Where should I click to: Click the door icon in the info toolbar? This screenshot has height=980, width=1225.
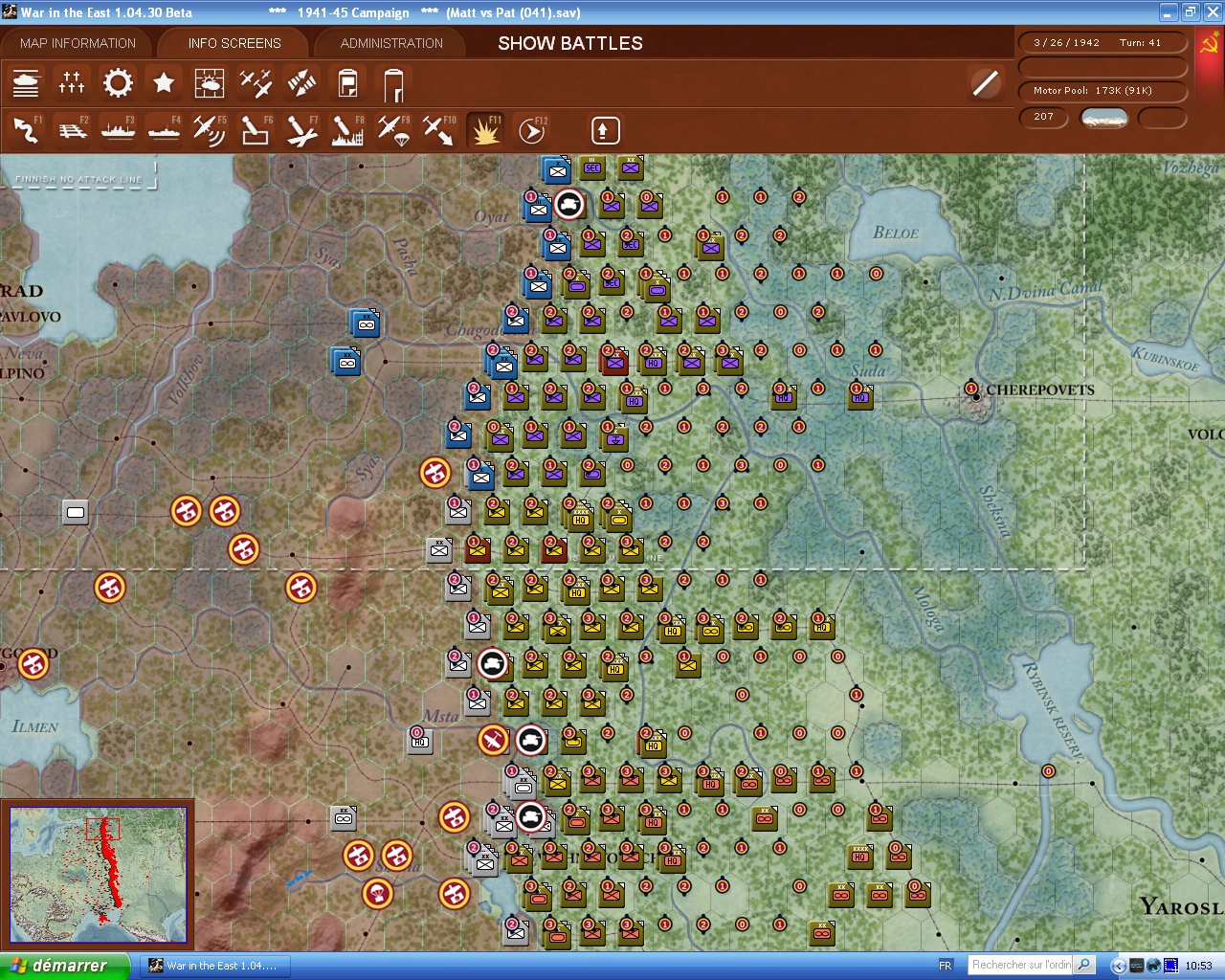coord(393,84)
